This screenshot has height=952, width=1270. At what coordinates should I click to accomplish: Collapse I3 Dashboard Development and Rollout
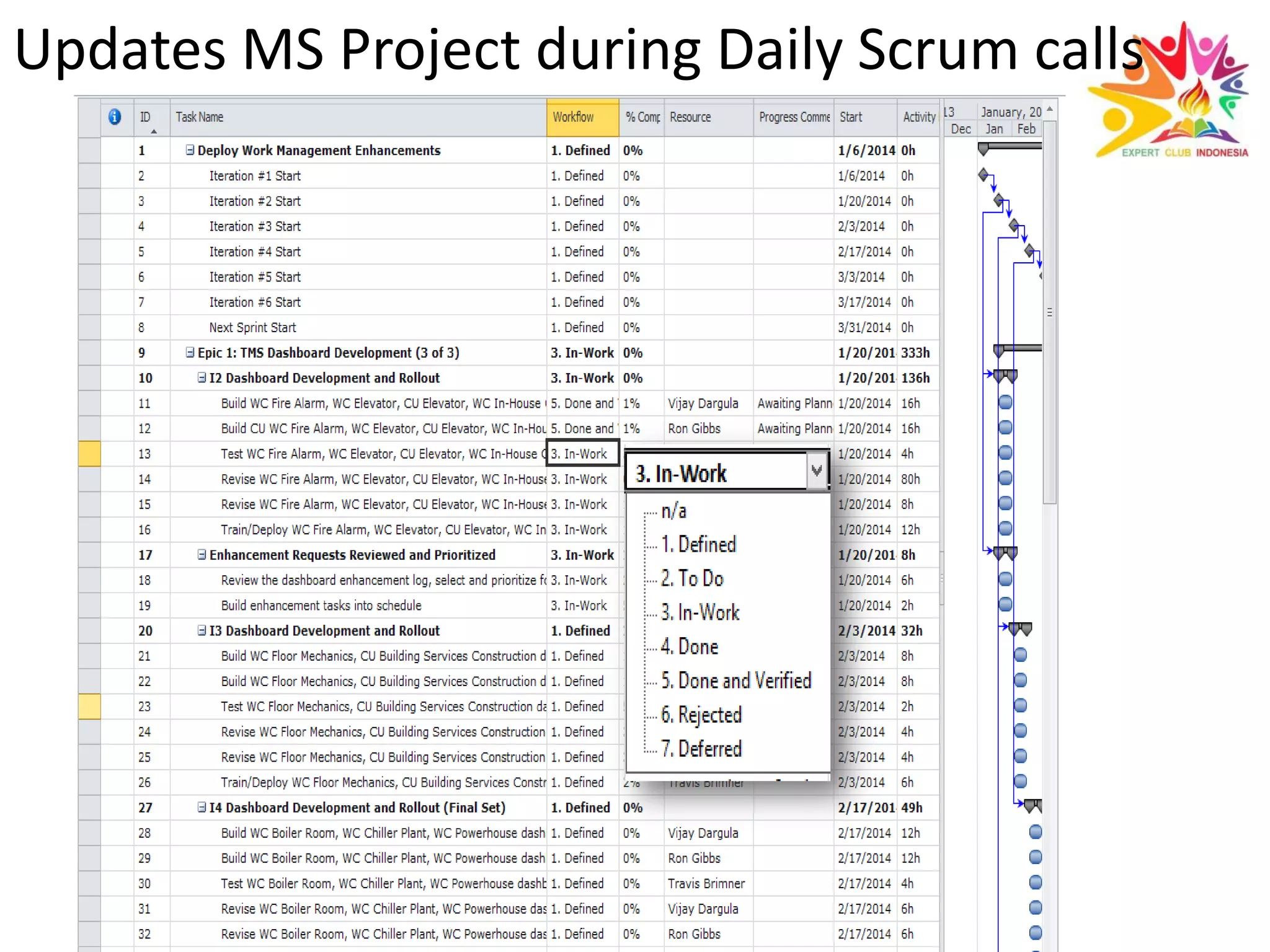coord(202,630)
